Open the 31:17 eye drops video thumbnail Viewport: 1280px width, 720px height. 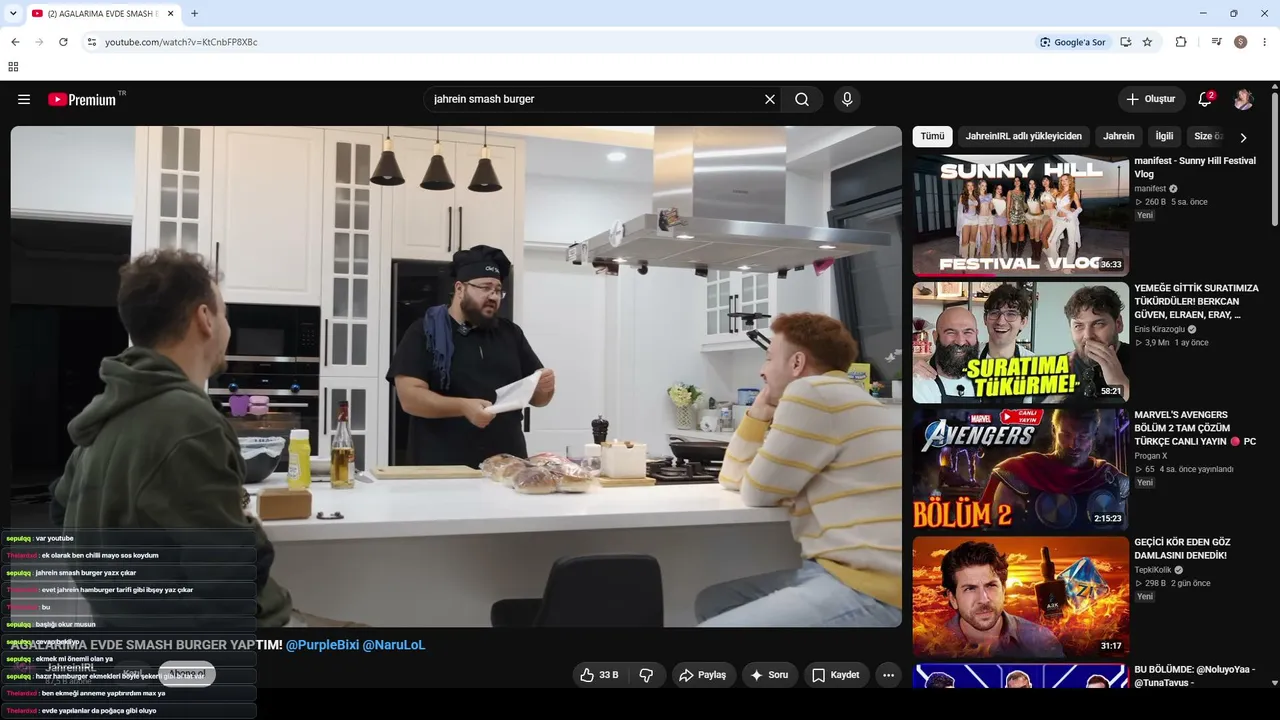1021,596
